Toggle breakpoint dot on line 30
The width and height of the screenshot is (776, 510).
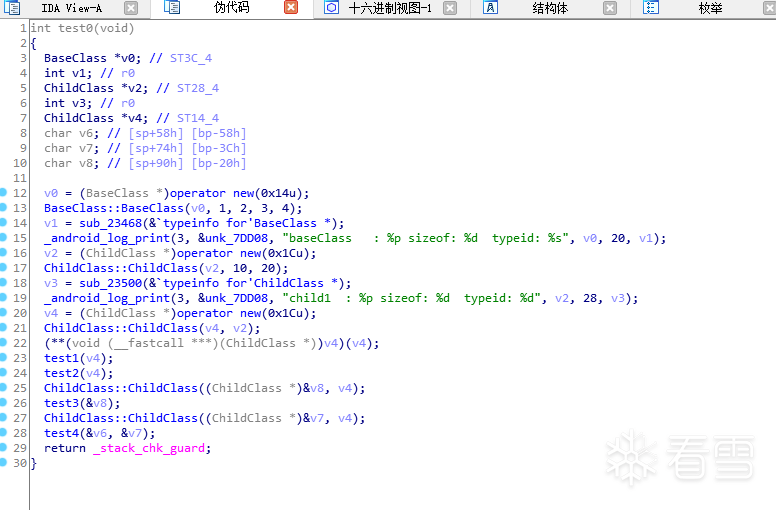(3, 462)
